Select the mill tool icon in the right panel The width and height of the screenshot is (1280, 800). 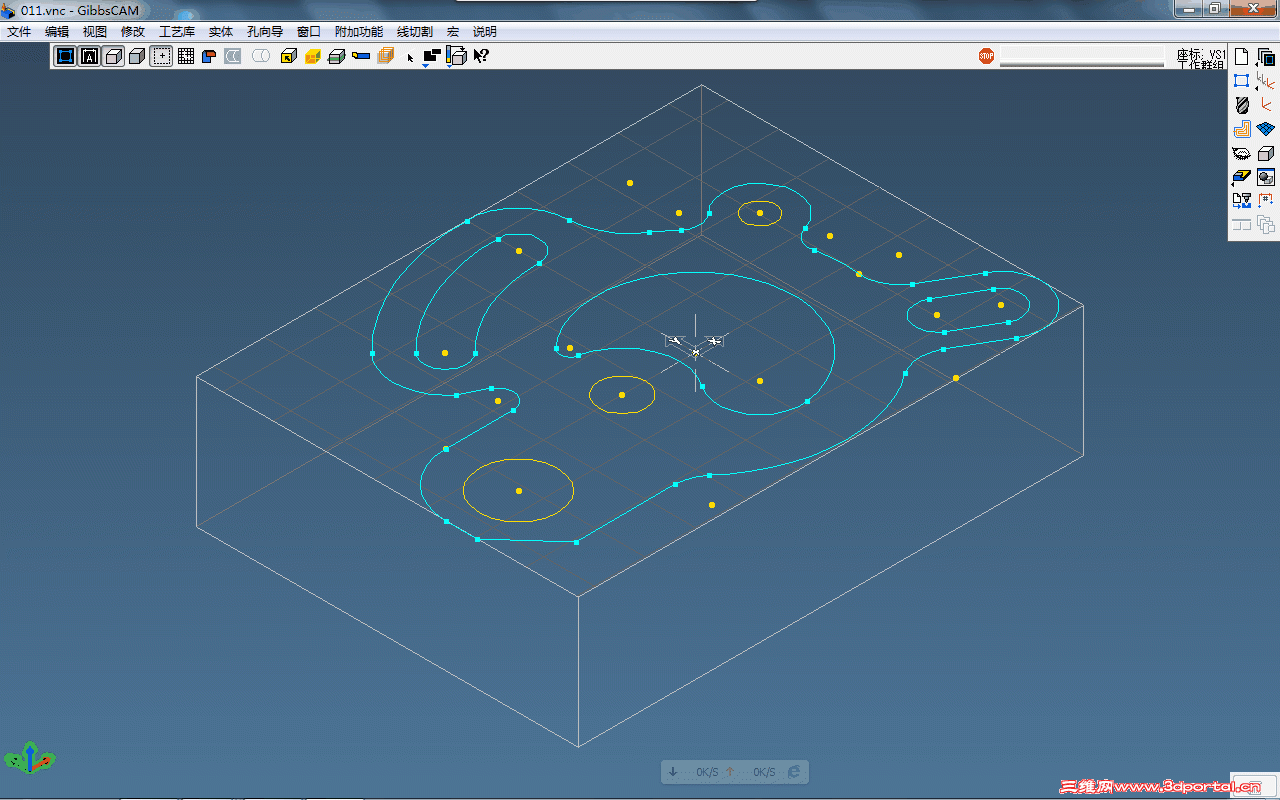pyautogui.click(x=1241, y=104)
